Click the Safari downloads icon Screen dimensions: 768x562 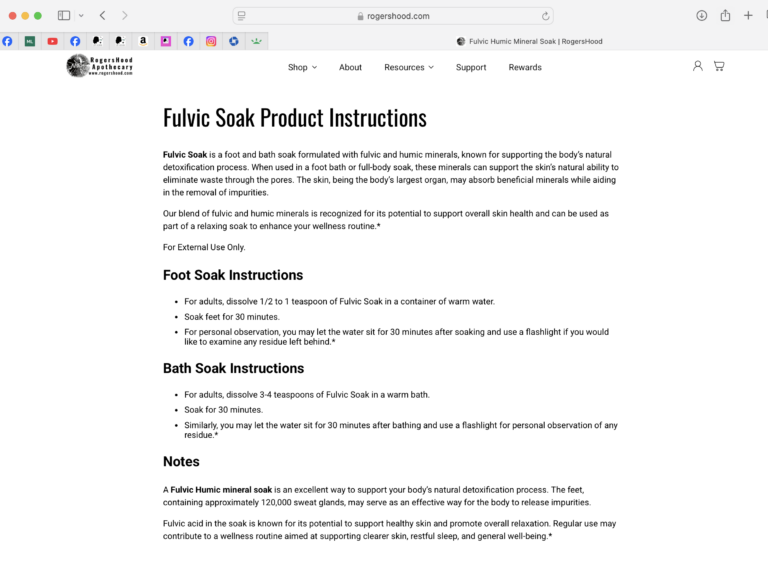pos(702,16)
